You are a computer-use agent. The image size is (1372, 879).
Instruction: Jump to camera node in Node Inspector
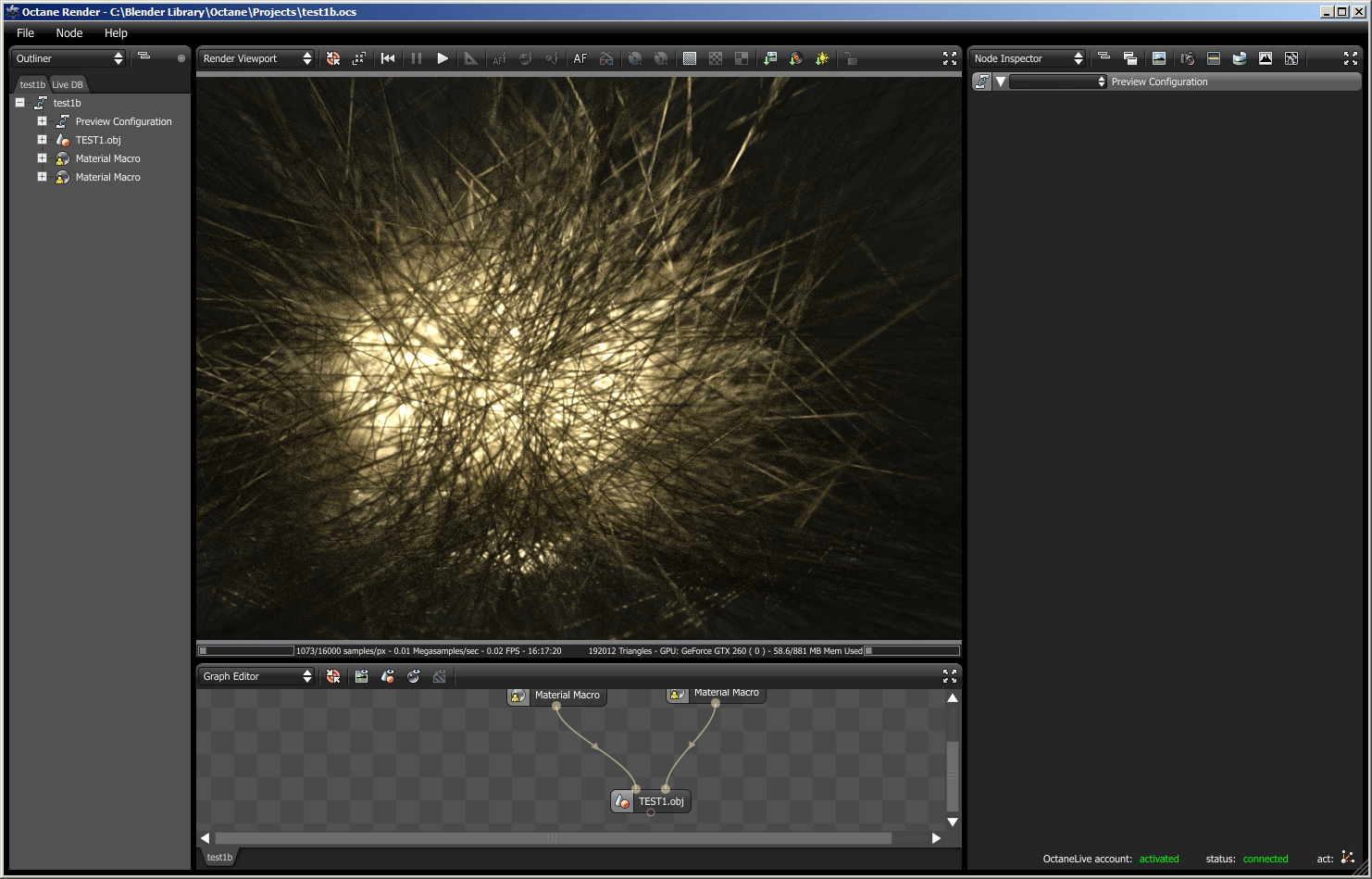tap(1188, 58)
